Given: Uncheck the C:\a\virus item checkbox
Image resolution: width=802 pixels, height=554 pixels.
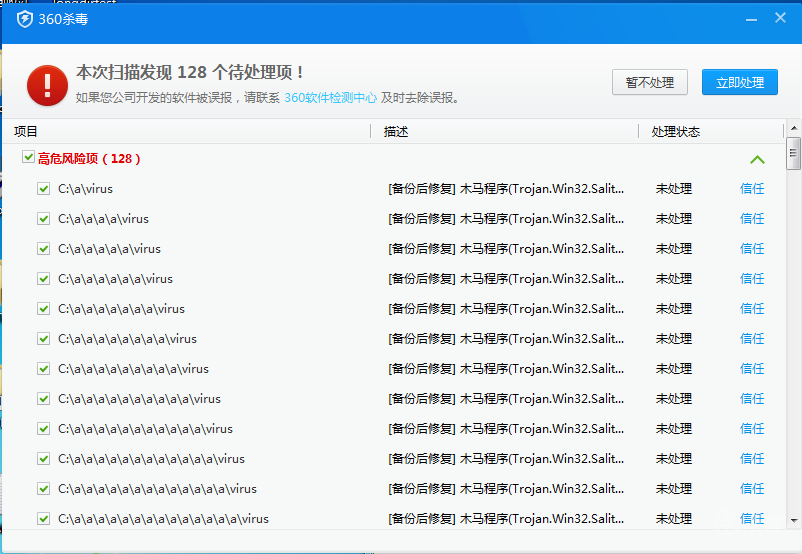Looking at the screenshot, I should pyautogui.click(x=43, y=189).
